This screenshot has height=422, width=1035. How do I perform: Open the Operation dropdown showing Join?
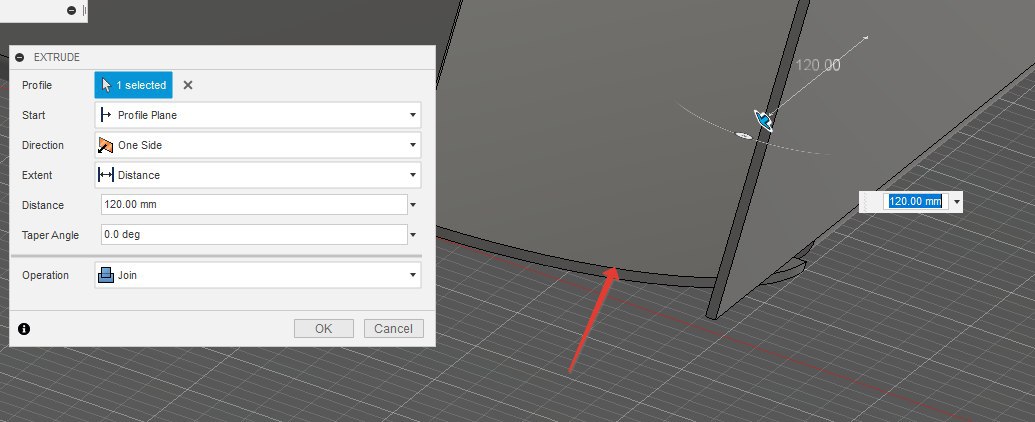(x=258, y=275)
